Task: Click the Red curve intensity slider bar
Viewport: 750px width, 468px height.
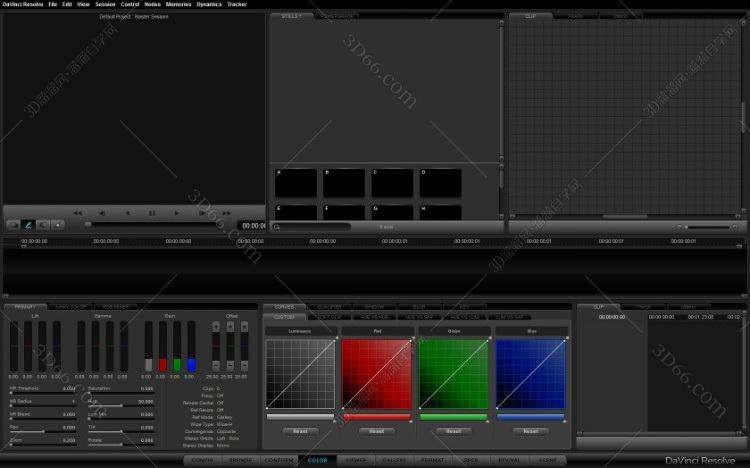Action: [377, 417]
